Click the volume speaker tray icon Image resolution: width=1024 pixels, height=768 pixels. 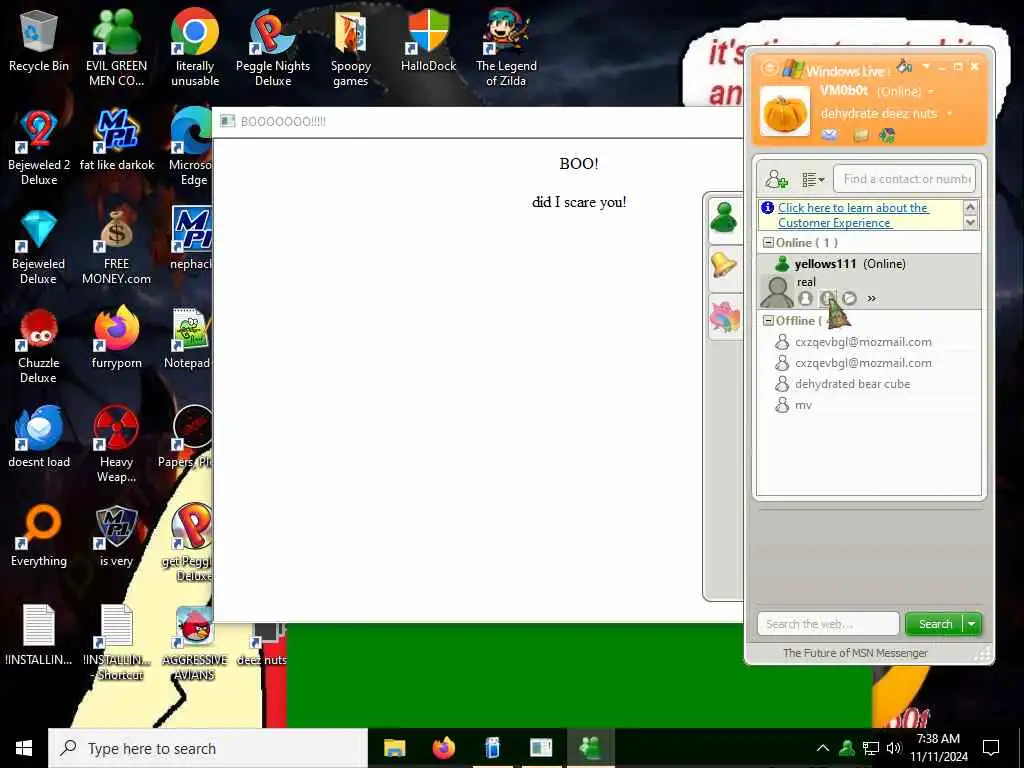(894, 748)
